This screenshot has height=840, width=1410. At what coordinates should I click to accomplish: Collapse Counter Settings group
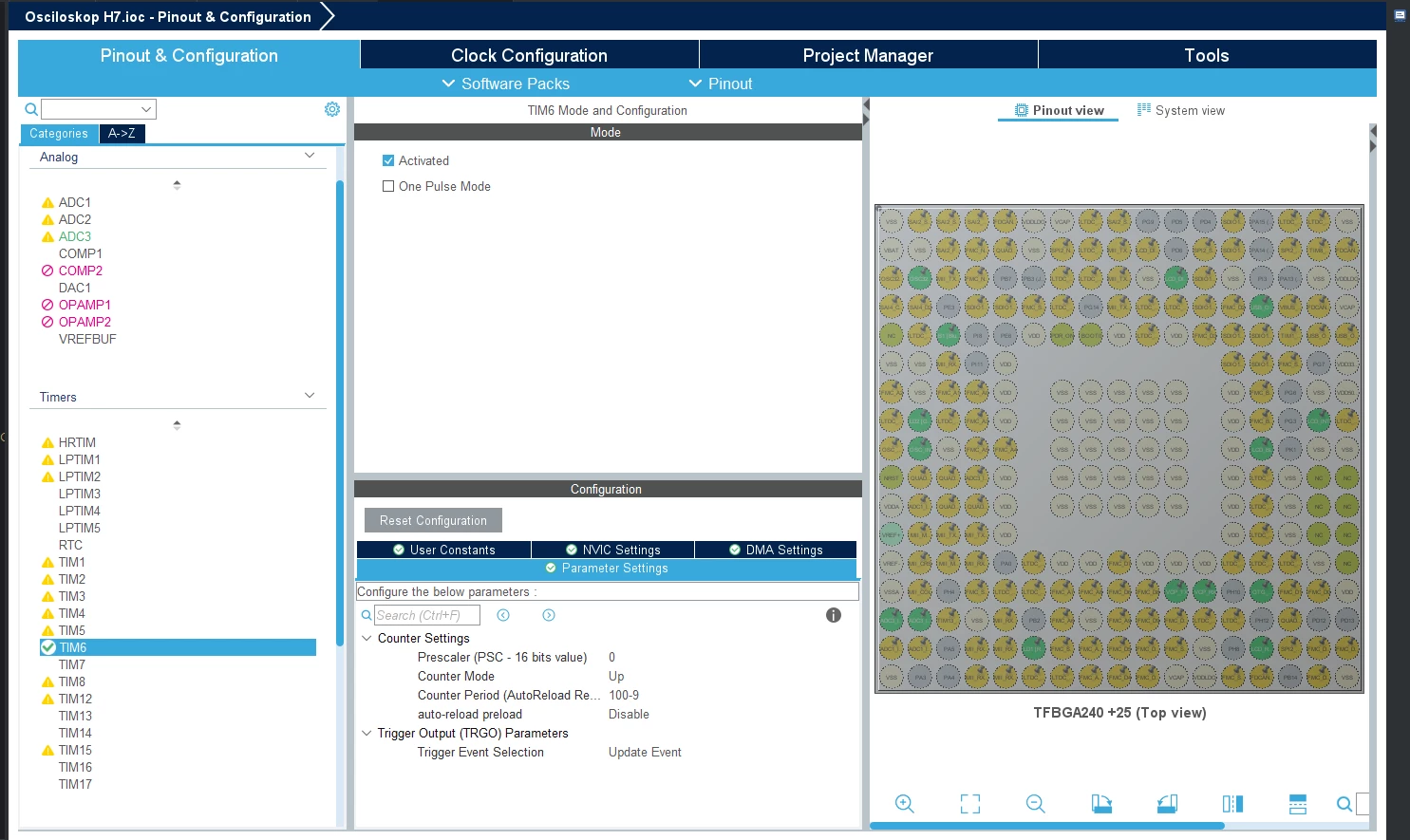tap(367, 638)
